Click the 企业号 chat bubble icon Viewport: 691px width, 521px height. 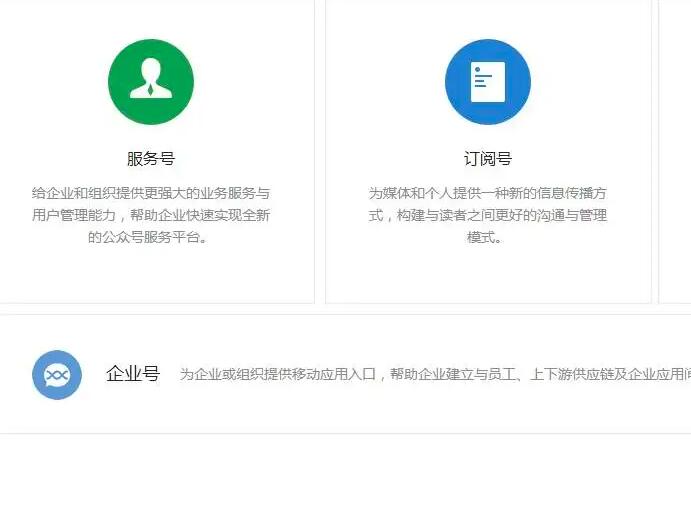click(x=57, y=375)
